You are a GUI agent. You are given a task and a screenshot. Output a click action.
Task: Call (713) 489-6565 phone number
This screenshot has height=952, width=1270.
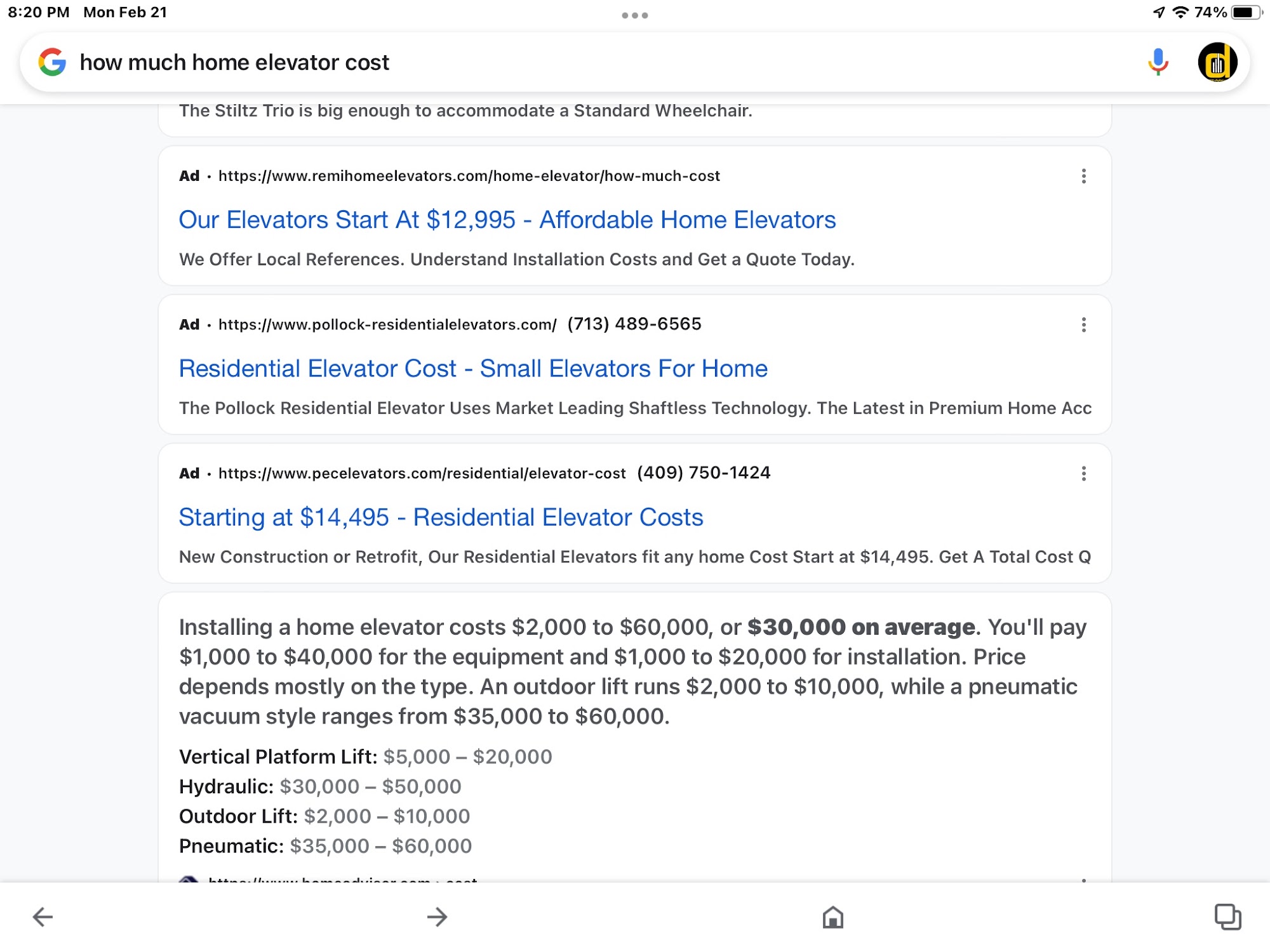click(634, 324)
